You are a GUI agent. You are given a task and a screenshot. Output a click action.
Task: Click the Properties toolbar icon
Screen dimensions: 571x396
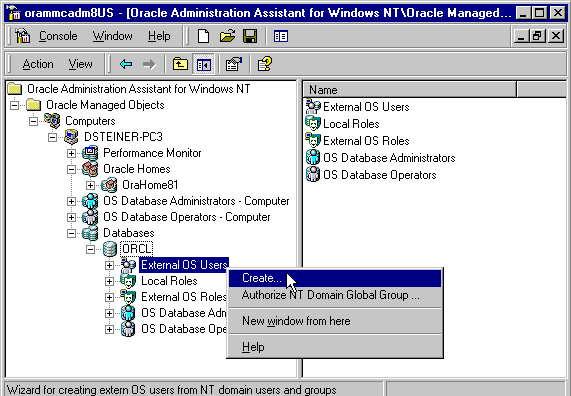point(234,64)
